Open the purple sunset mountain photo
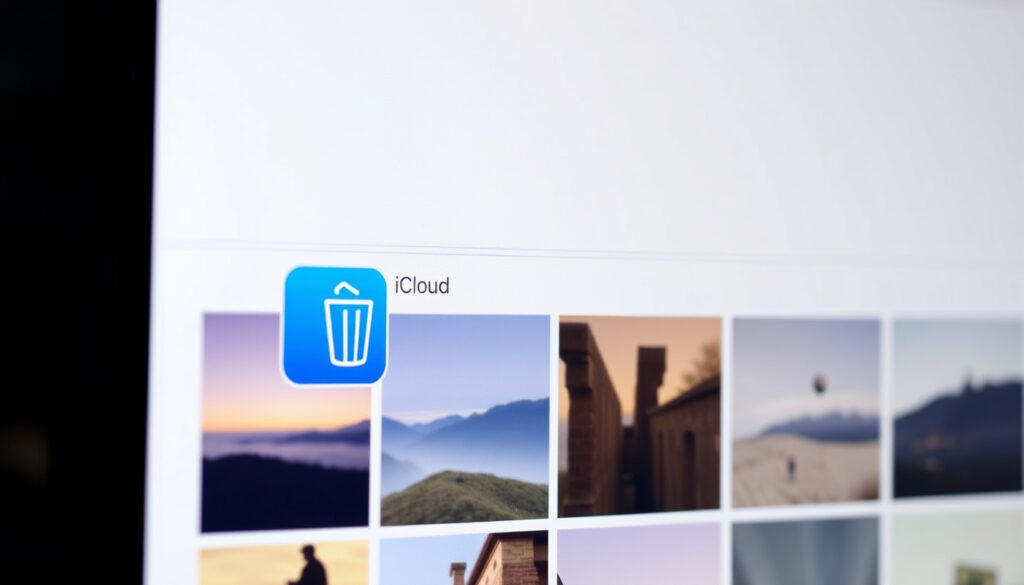 [x=286, y=422]
